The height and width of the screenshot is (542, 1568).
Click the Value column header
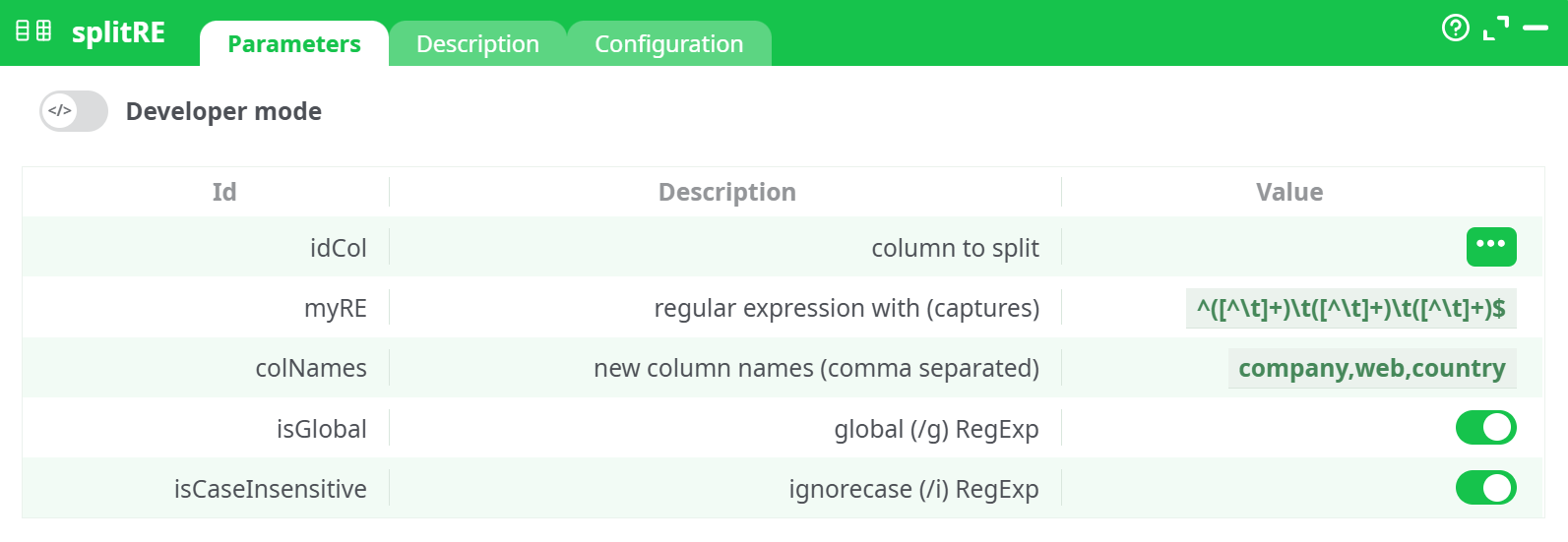[x=1288, y=192]
